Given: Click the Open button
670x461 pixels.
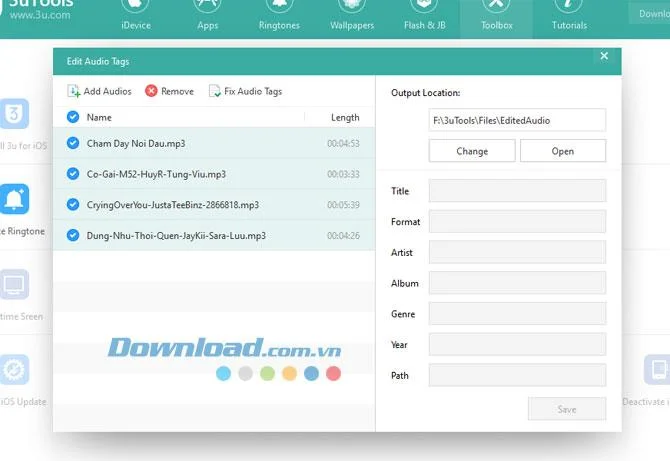Looking at the screenshot, I should (563, 151).
